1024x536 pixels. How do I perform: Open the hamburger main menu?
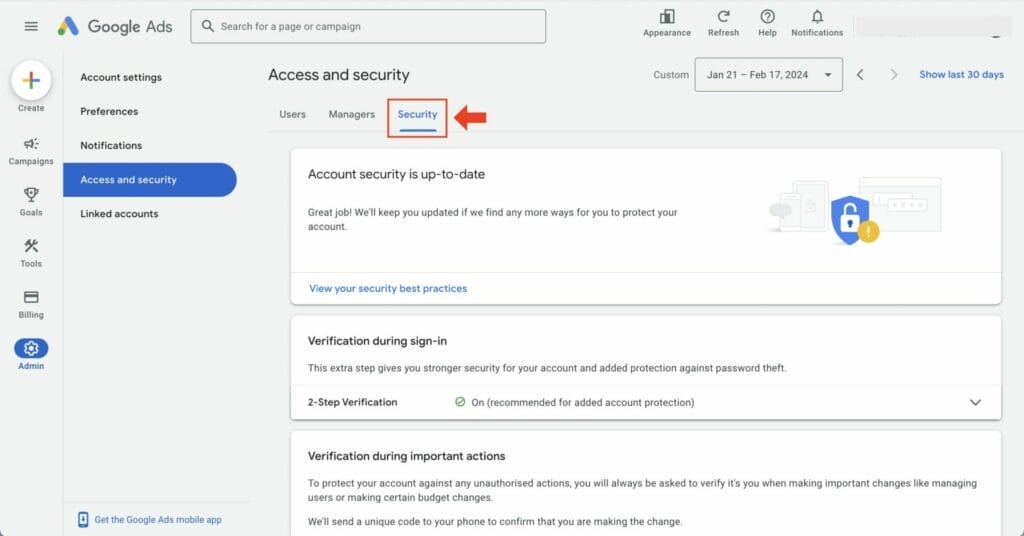click(31, 27)
